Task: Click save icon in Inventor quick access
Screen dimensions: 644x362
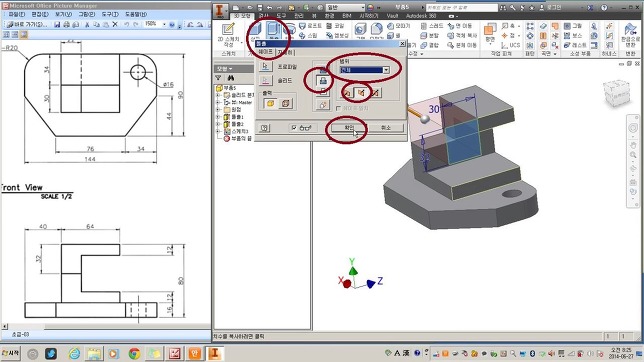Action: 260,7
